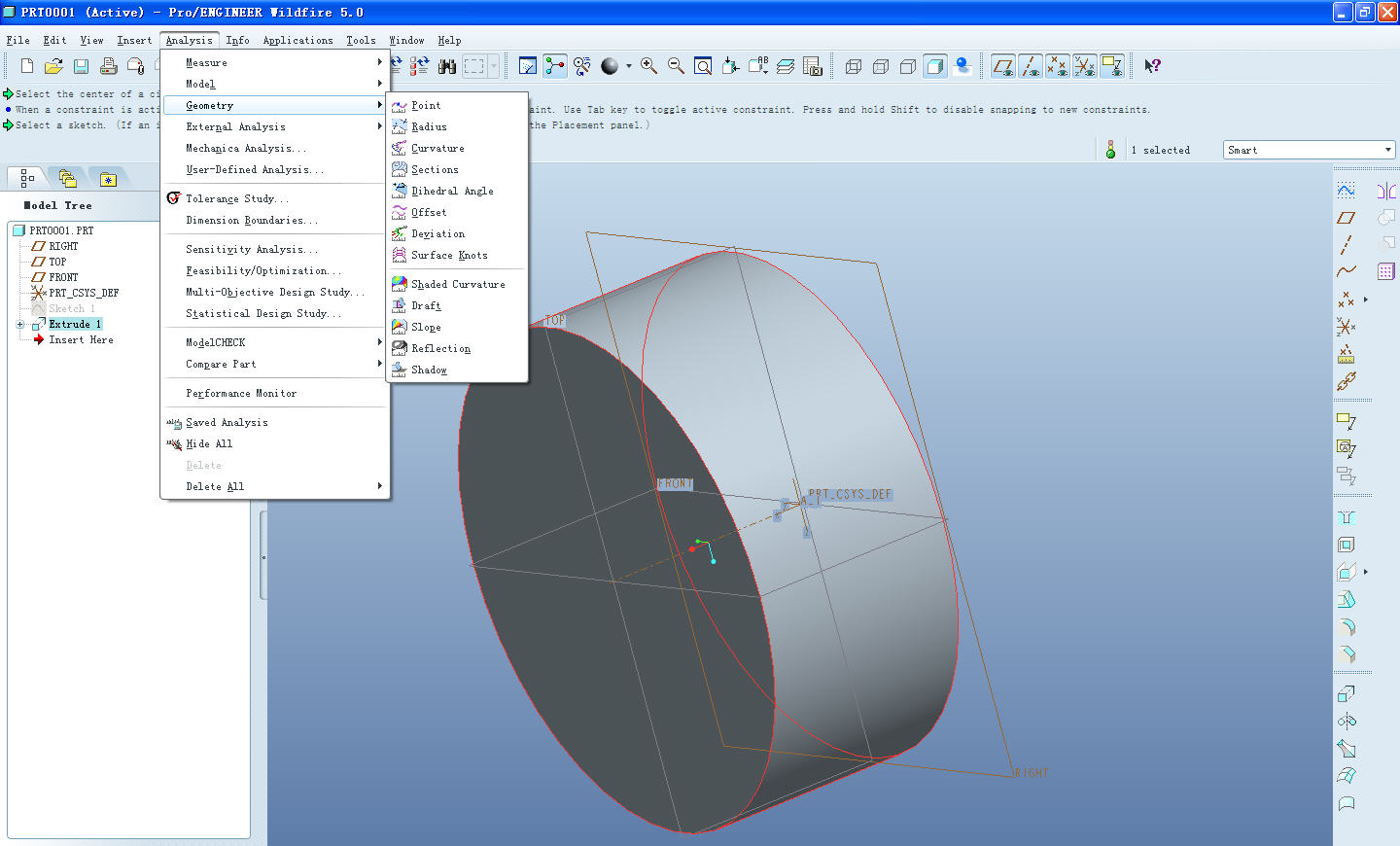This screenshot has width=1400, height=846.
Task: Toggle datum planes display
Action: pyautogui.click(x=1003, y=66)
